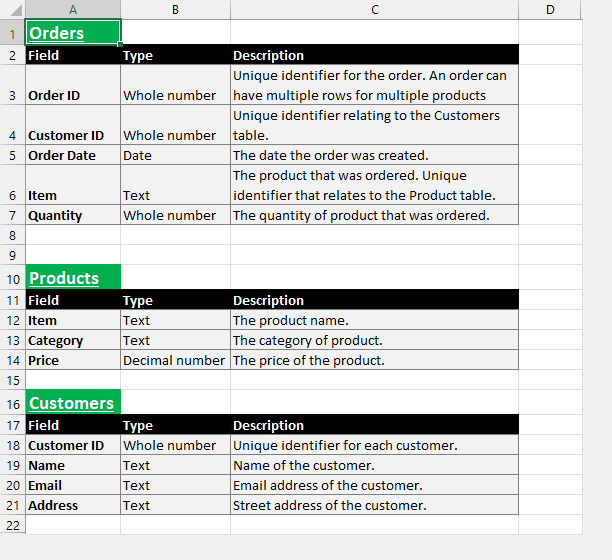Screen dimensions: 612x560
Task: Click the Quantity field cell
Action: tap(73, 215)
